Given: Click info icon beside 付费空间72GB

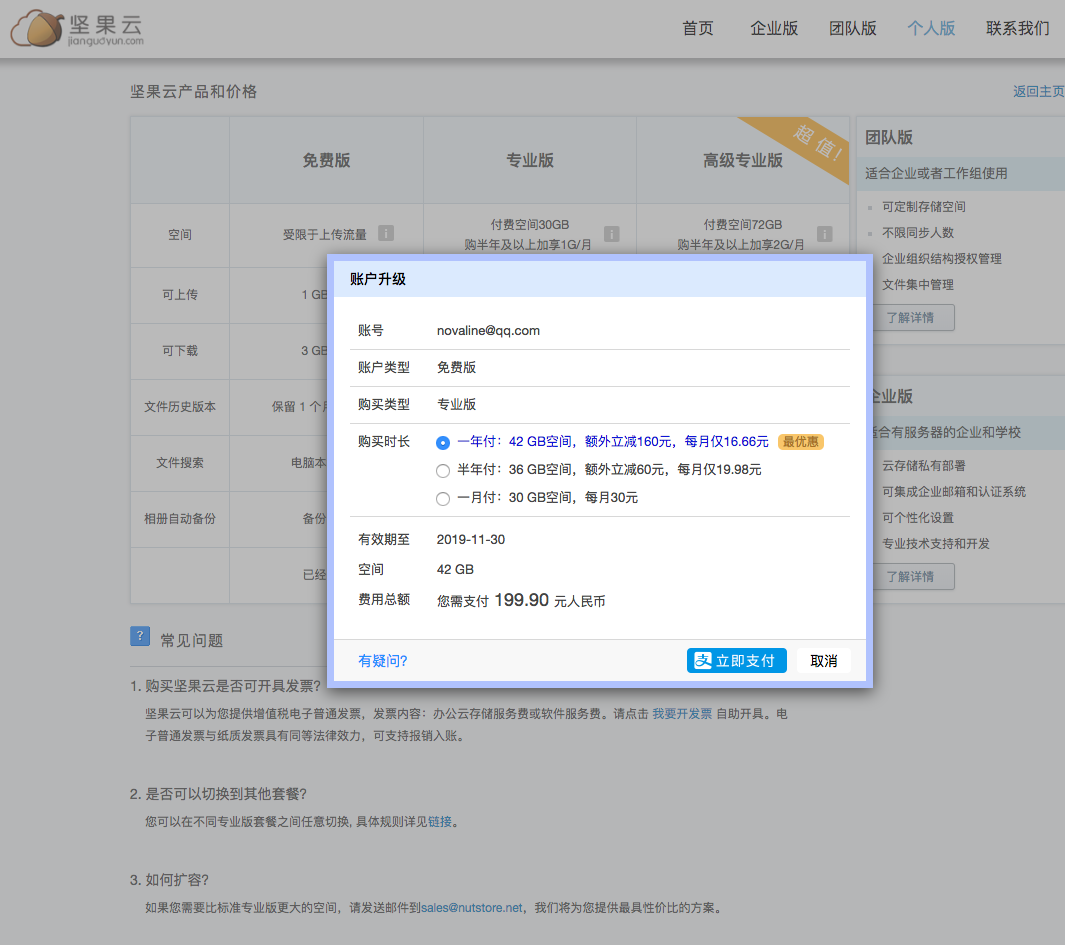Looking at the screenshot, I should (825, 234).
